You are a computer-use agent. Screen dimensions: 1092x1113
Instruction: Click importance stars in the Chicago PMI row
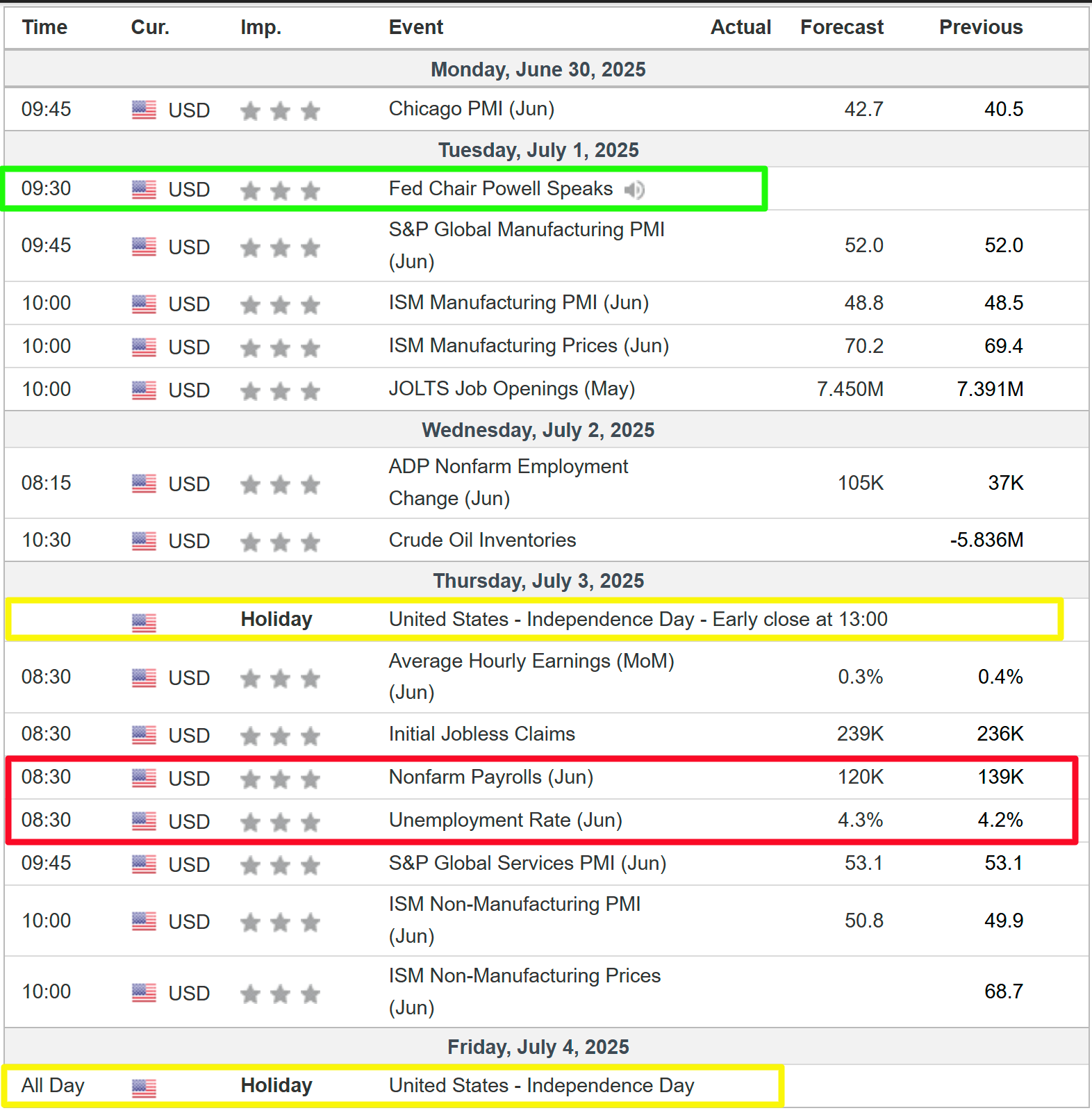[x=280, y=110]
